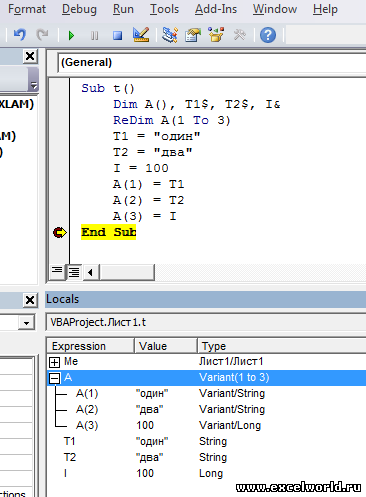366x497 pixels.
Task: Click the Sub t() code line
Action: click(108, 88)
